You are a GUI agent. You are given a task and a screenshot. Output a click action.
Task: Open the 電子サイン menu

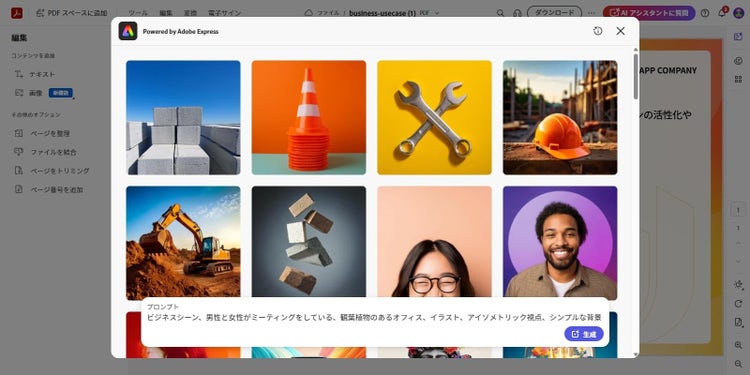[x=224, y=13]
